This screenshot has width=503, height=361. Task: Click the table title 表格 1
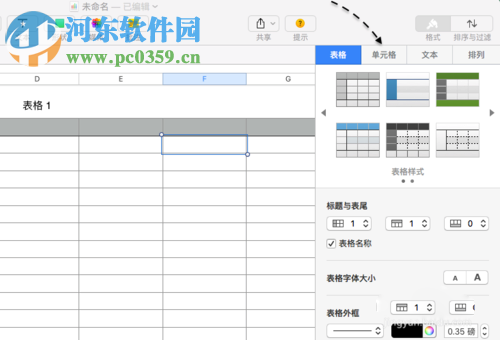37,106
